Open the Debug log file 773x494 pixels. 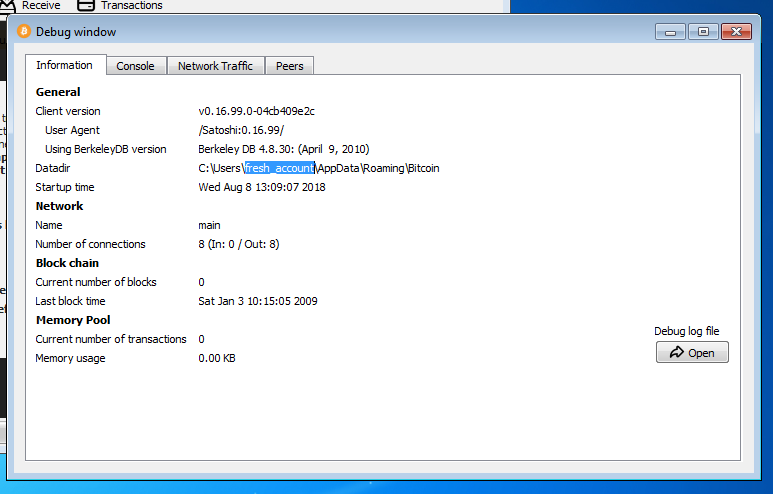pyautogui.click(x=692, y=353)
